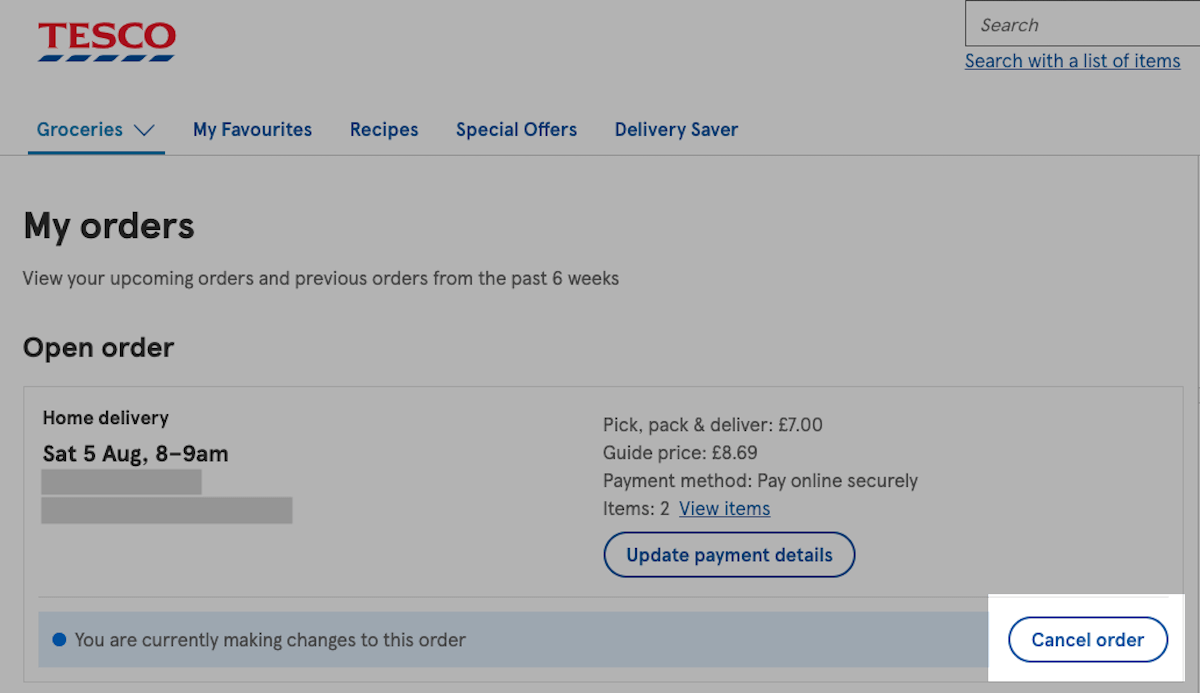Click the chevron next to Groceries
Image resolution: width=1200 pixels, height=693 pixels.
click(x=146, y=130)
